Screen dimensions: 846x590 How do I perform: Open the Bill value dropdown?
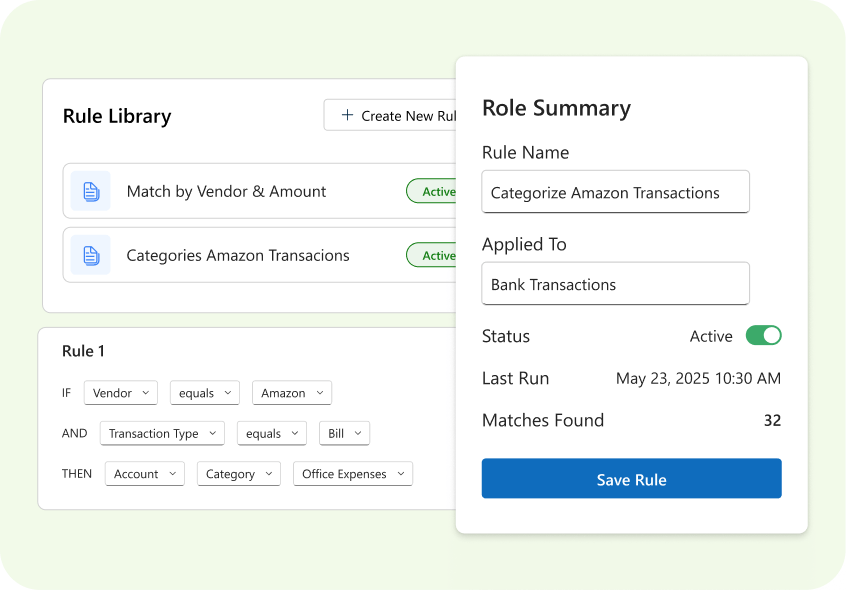pyautogui.click(x=344, y=433)
